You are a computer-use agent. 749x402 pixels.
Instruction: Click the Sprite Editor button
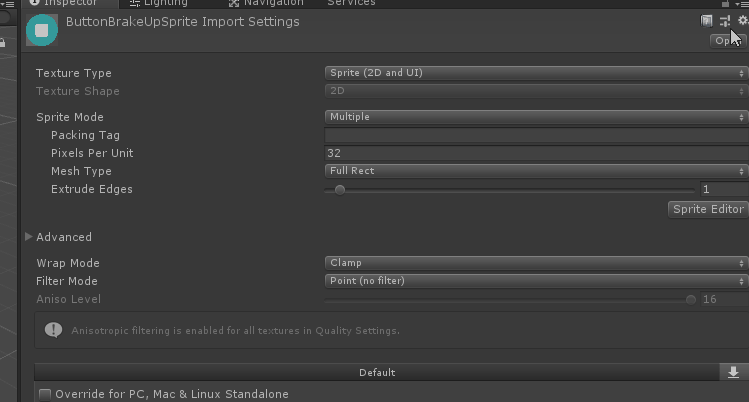pos(708,209)
